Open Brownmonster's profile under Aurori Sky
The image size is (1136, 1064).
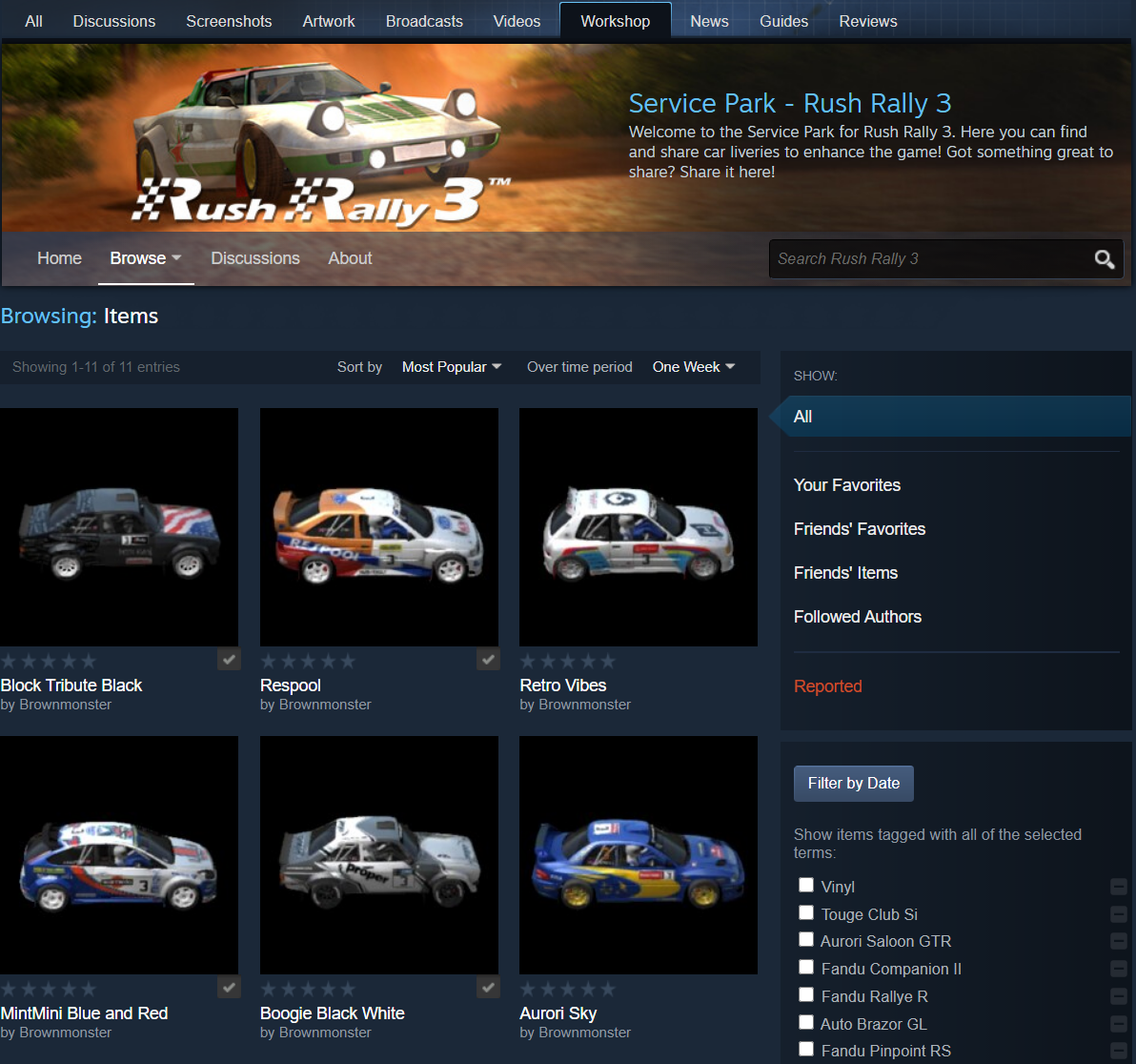pyautogui.click(x=583, y=1032)
